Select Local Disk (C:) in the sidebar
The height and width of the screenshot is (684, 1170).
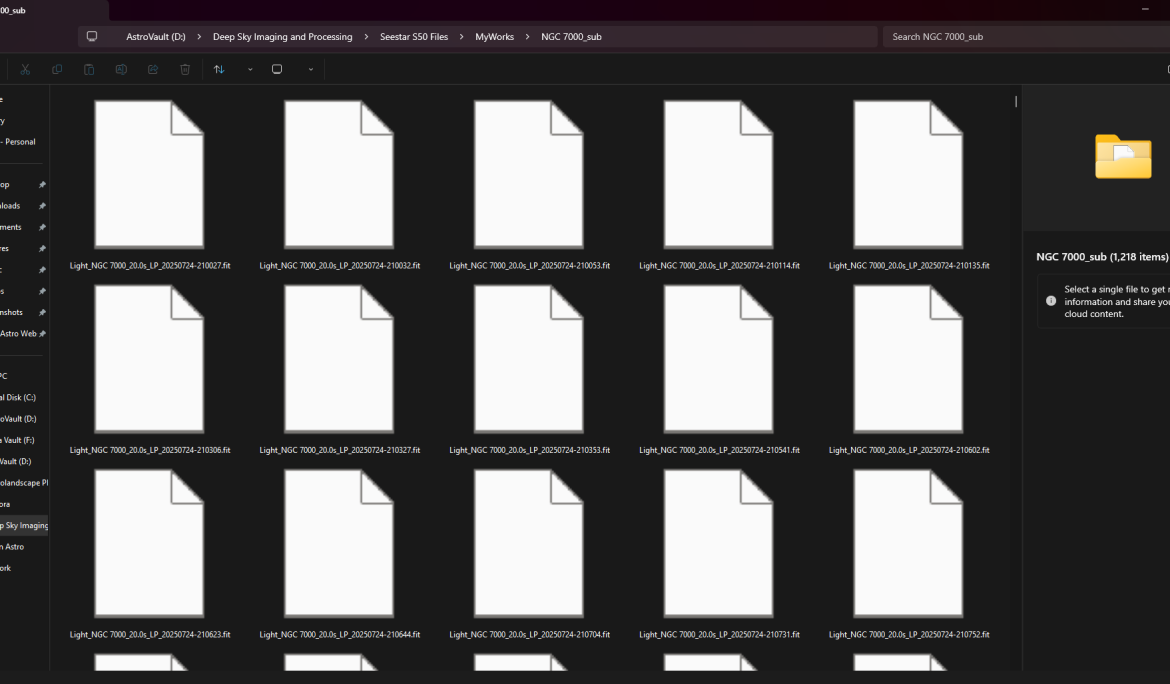[20, 398]
